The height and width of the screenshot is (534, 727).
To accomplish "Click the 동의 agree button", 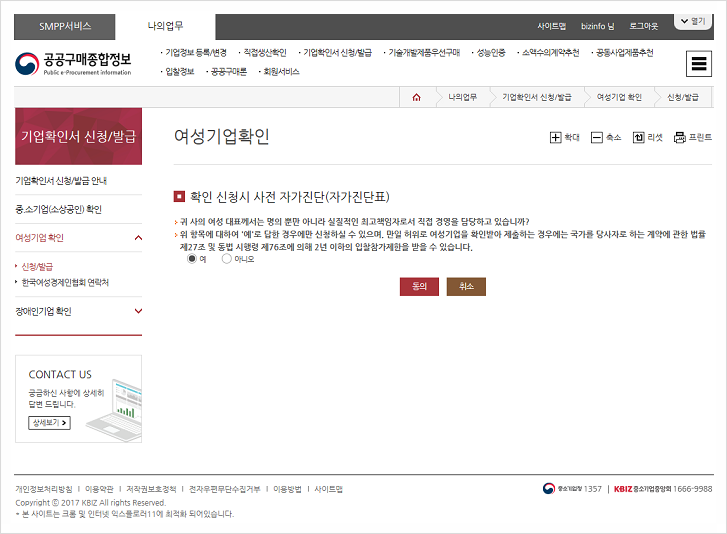I will pos(419,286).
